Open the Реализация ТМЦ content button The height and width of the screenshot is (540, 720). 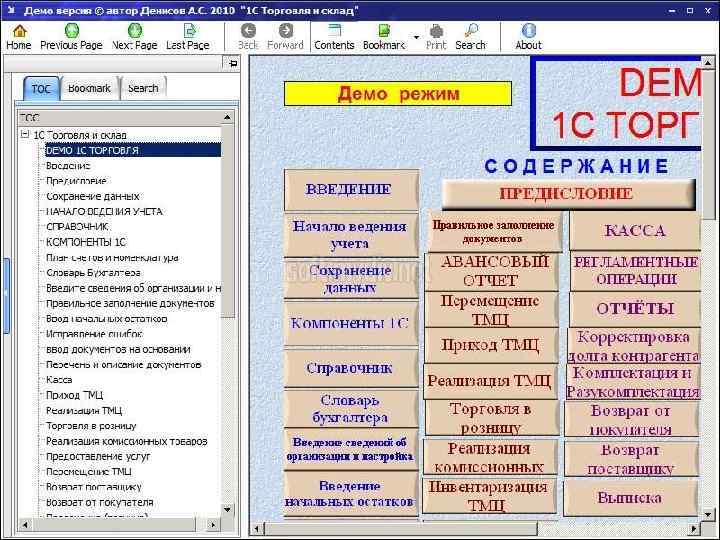(x=490, y=381)
